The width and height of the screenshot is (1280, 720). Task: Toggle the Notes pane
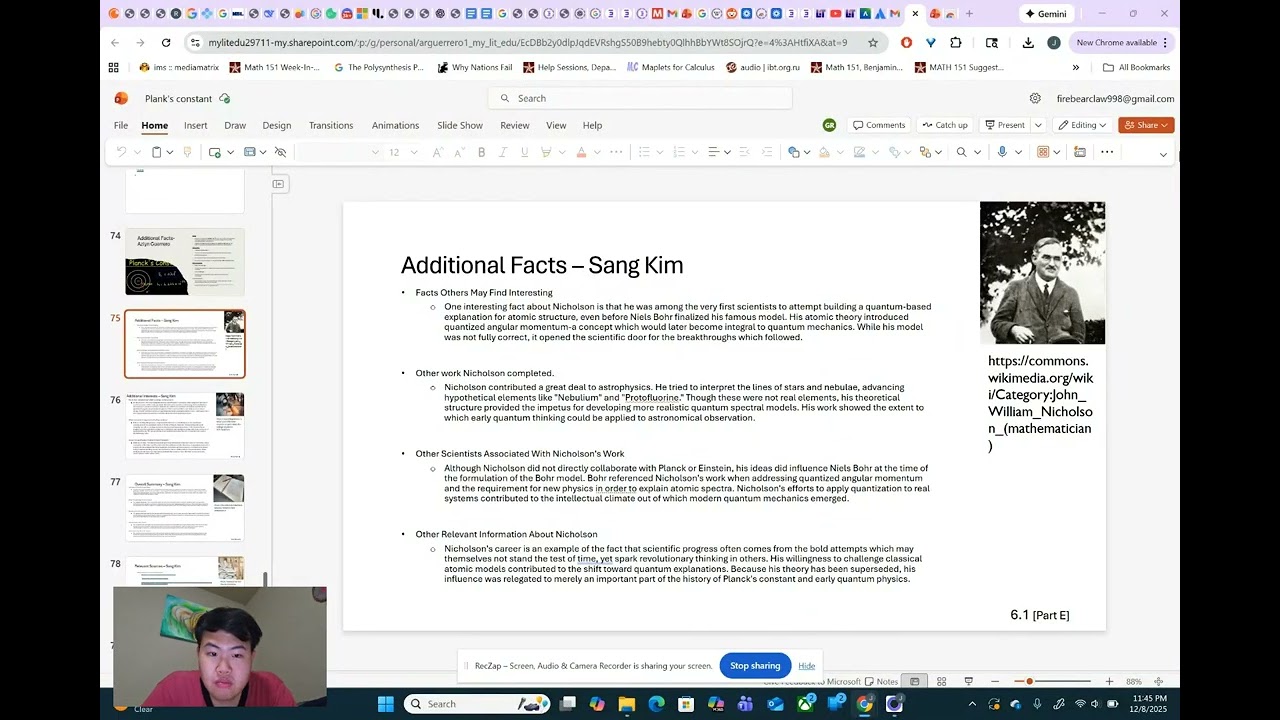tap(881, 681)
